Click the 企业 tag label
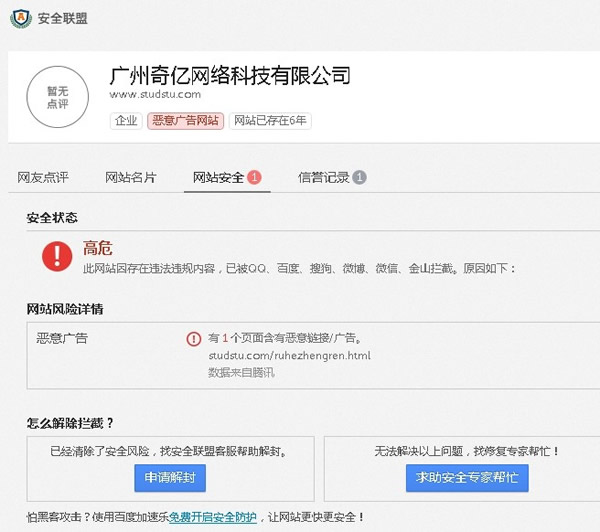 pos(125,121)
